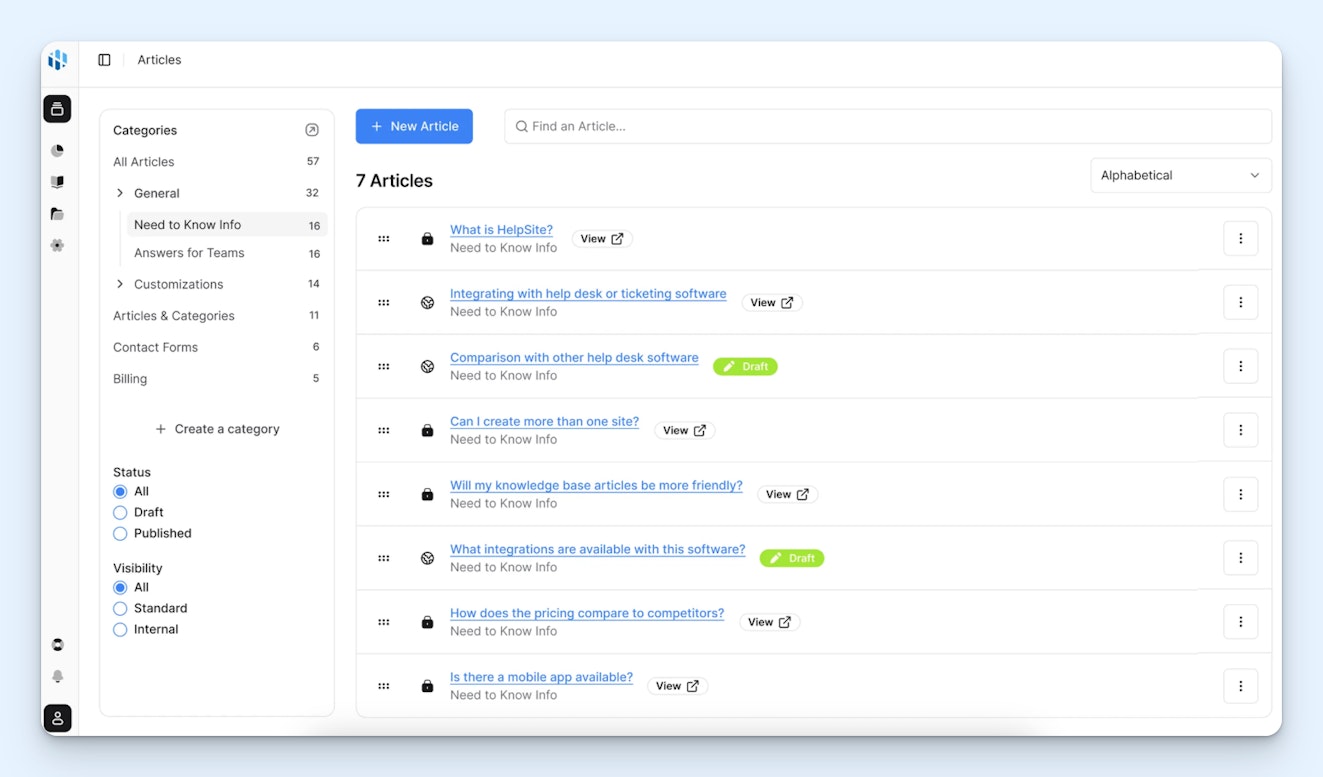Choose Internal visibility radio option
The image size is (1323, 777).
pos(120,629)
